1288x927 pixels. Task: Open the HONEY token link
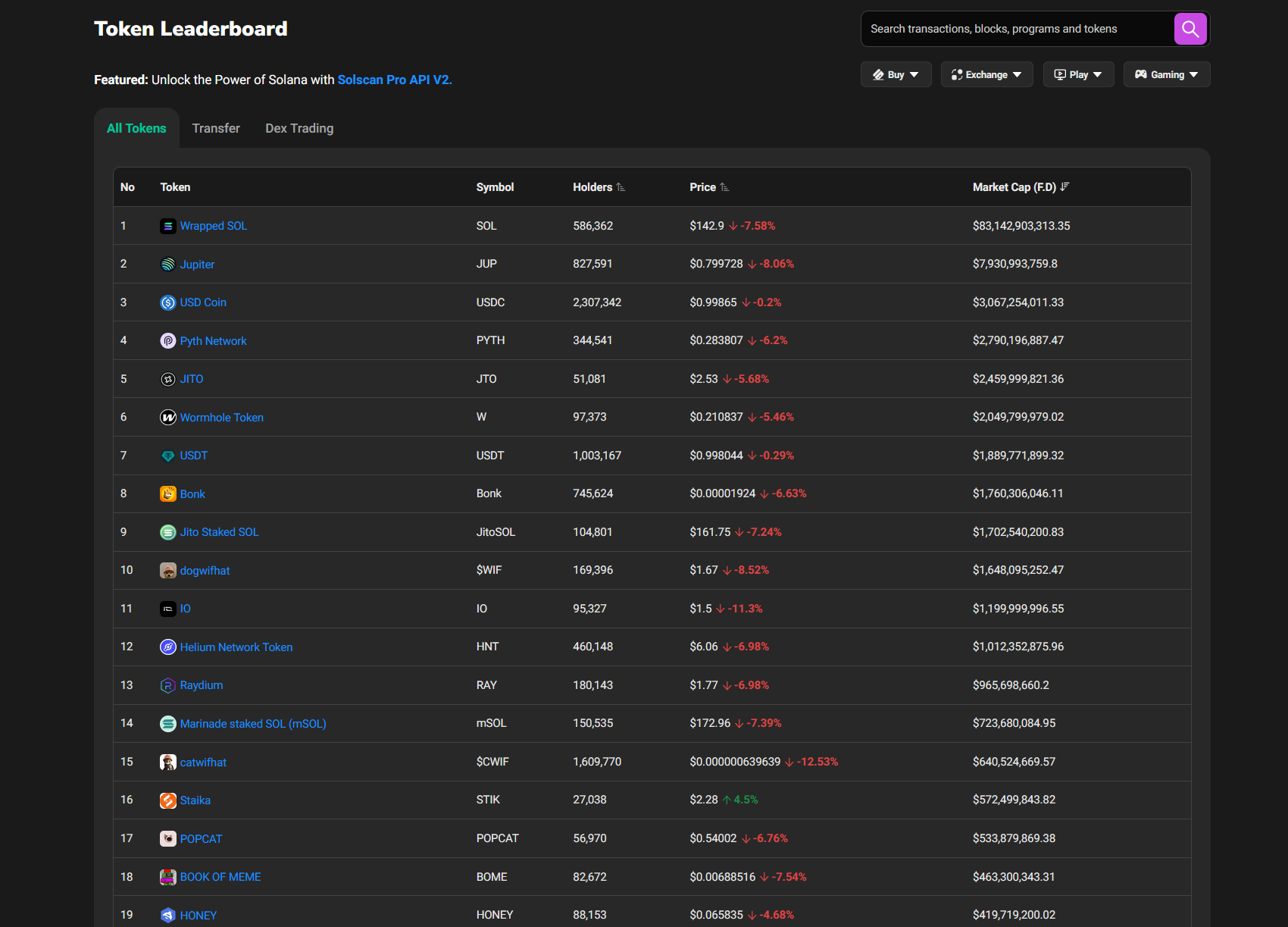[199, 916]
